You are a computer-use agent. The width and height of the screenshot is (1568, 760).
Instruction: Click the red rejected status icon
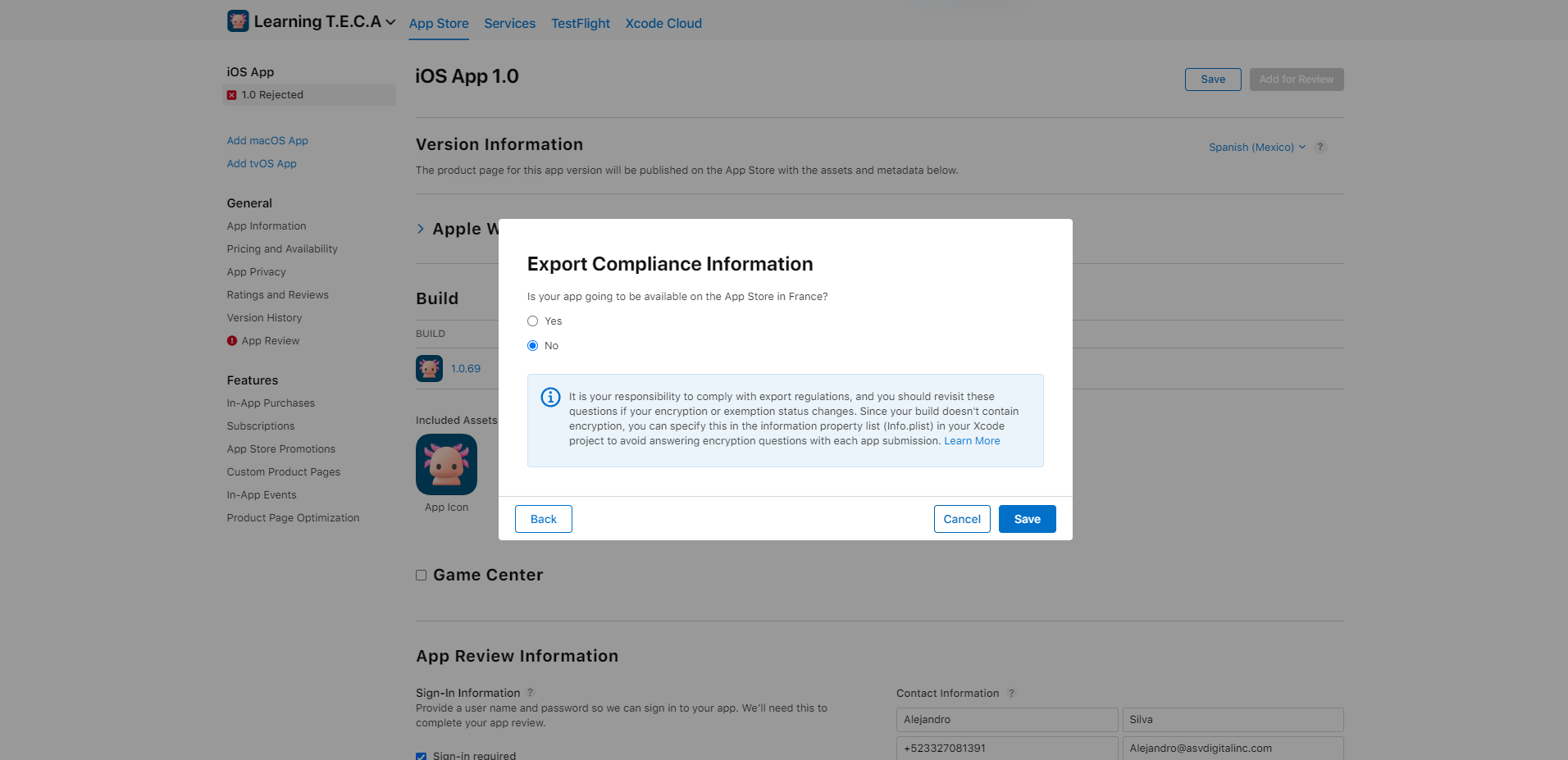click(x=232, y=95)
